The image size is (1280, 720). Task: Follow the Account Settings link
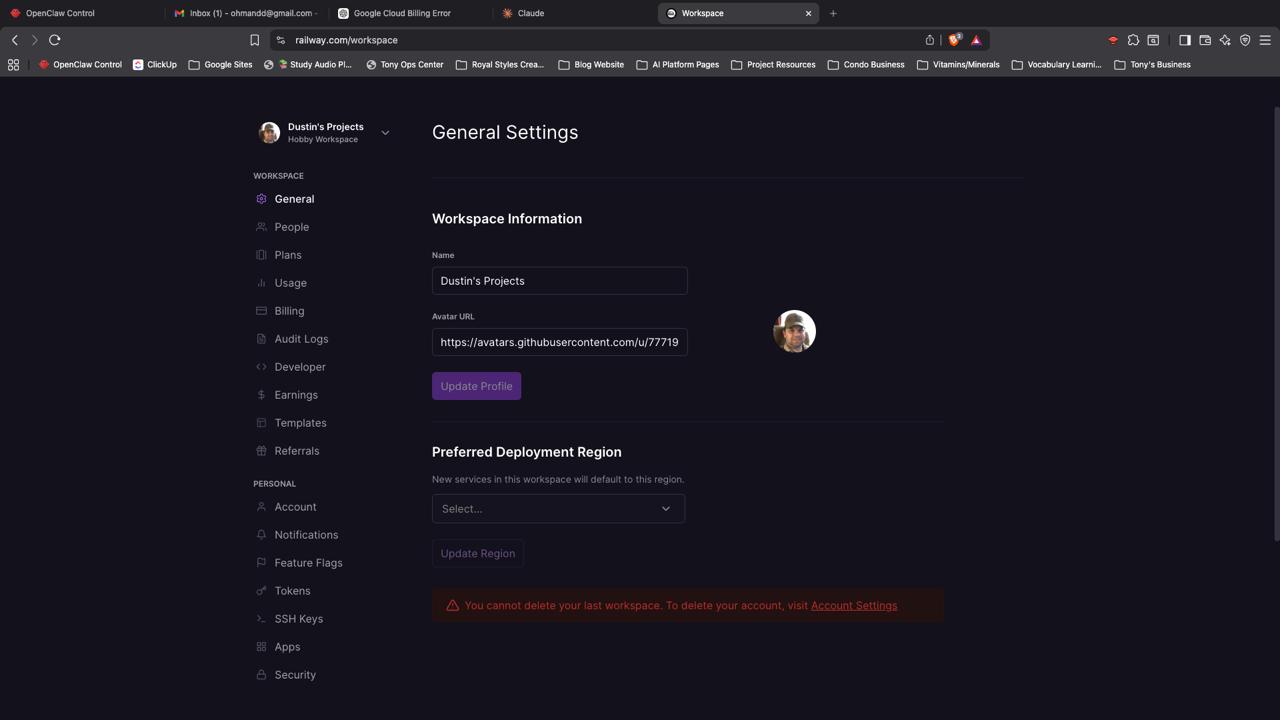click(853, 606)
